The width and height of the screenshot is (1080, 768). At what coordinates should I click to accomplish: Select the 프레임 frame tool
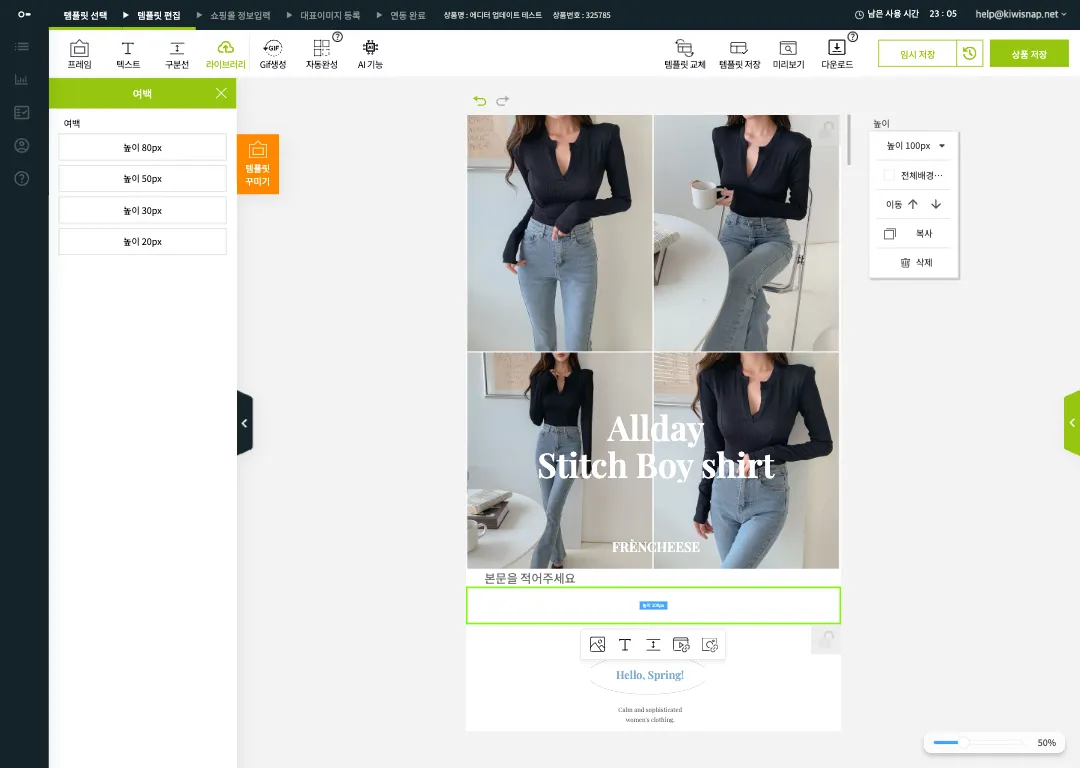[79, 54]
